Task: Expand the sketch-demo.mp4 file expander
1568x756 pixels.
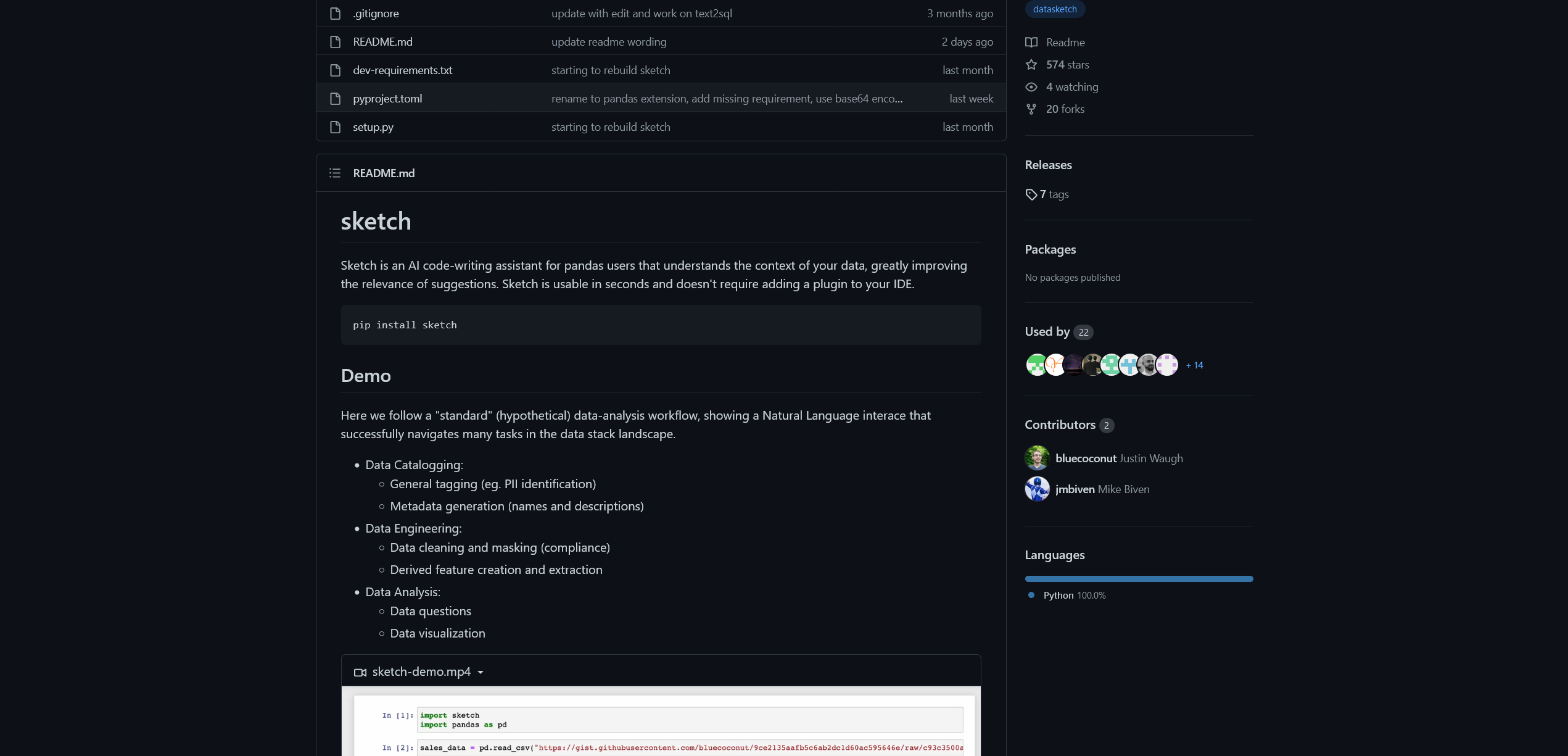Action: click(481, 671)
